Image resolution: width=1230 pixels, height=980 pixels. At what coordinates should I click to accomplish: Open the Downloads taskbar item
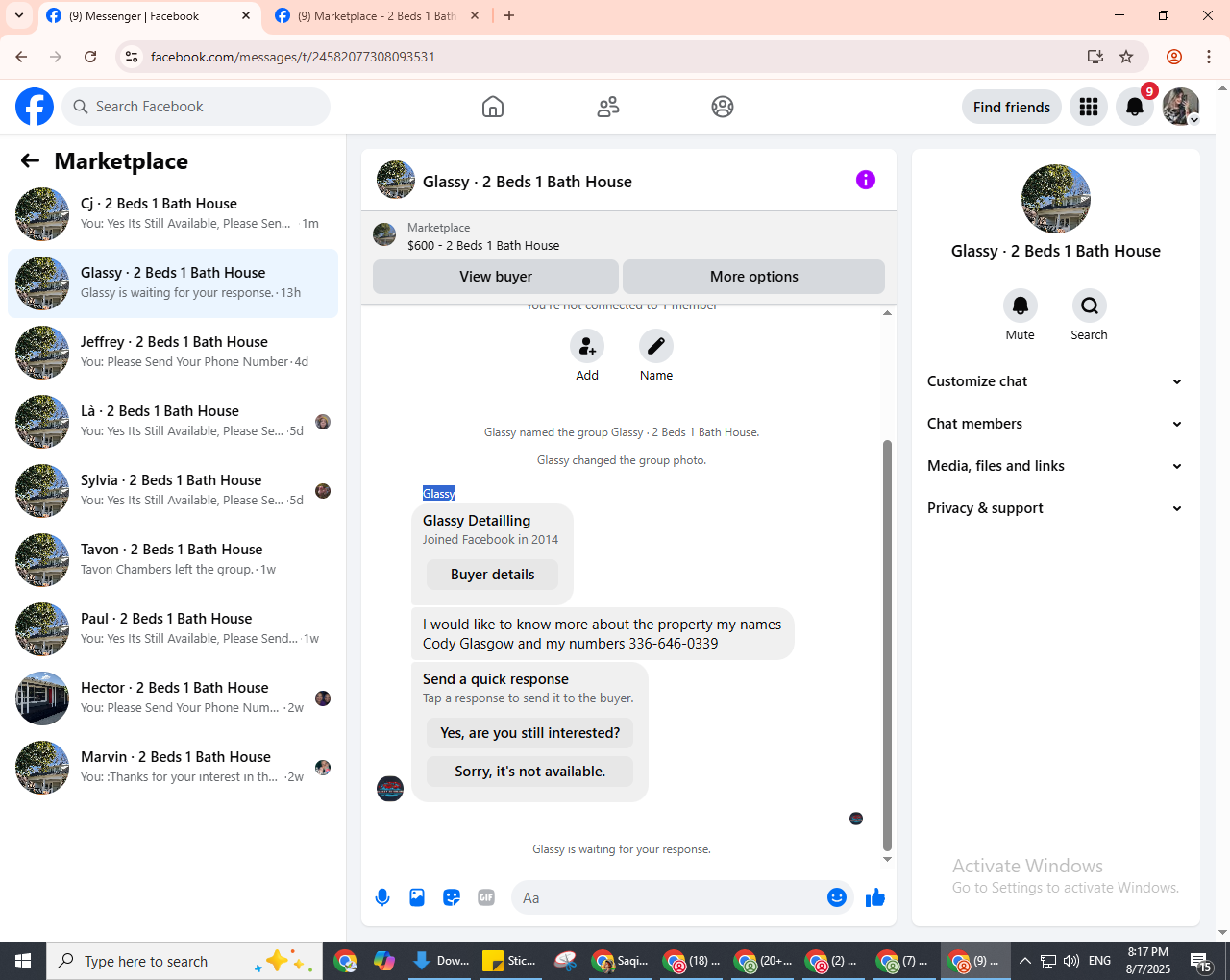coord(440,961)
